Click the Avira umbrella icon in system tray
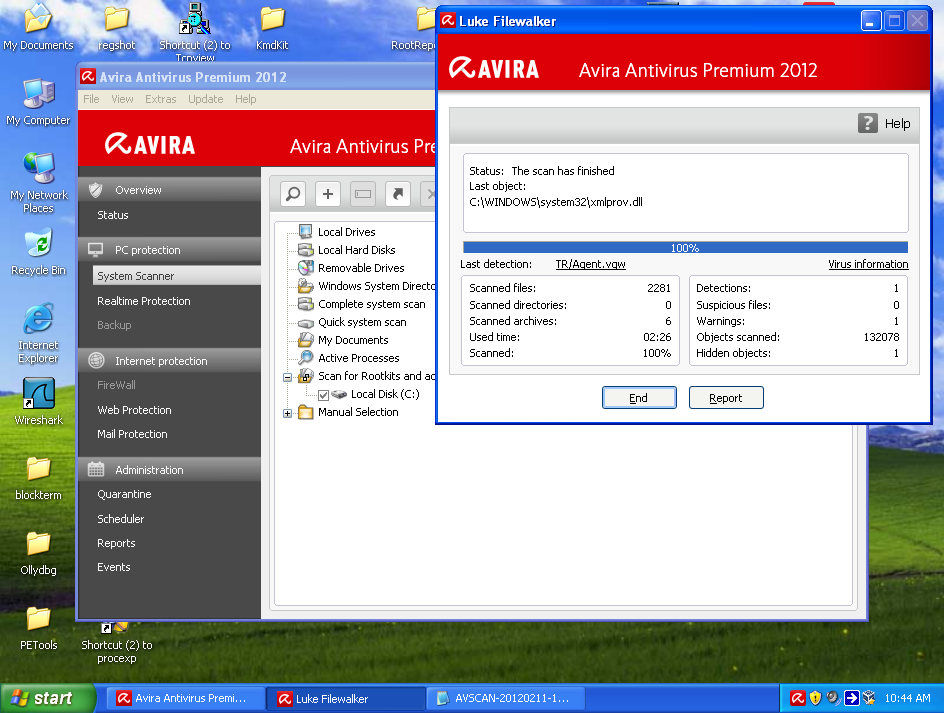 tap(798, 698)
